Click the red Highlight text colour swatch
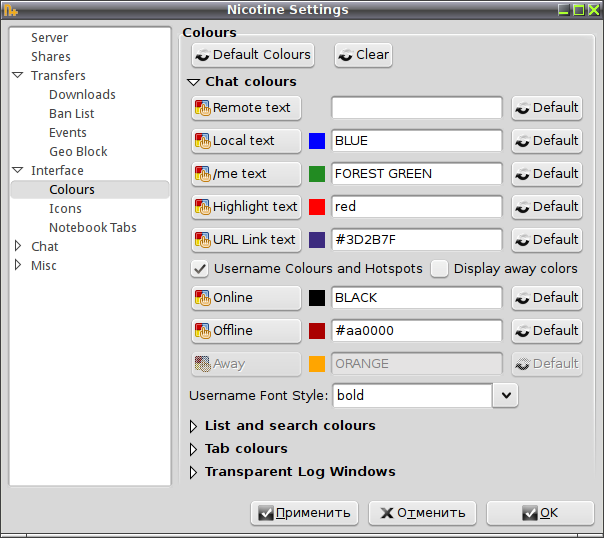Screen dimensions: 604x538 pyautogui.click(x=317, y=207)
